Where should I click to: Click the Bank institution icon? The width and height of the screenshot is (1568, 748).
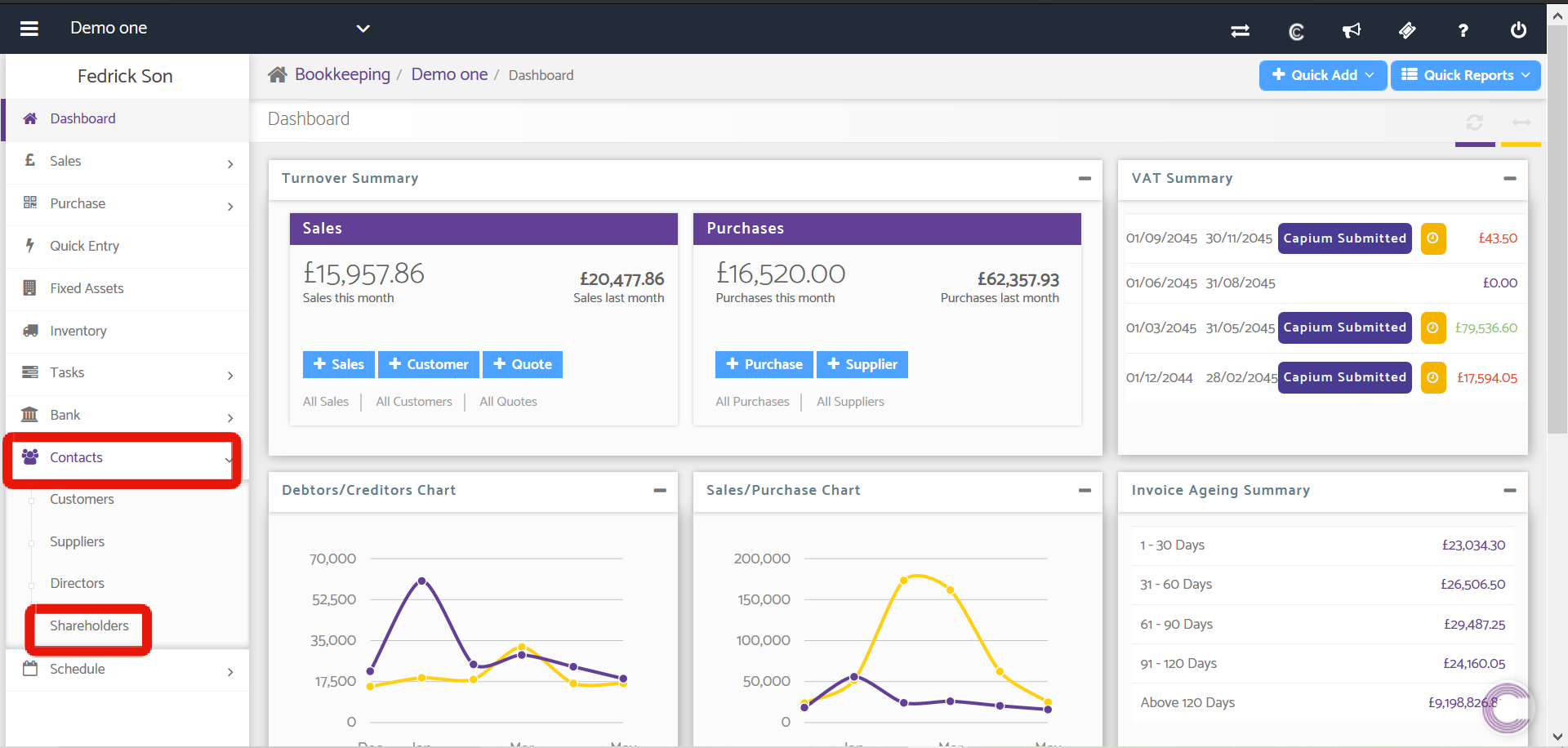(x=29, y=414)
